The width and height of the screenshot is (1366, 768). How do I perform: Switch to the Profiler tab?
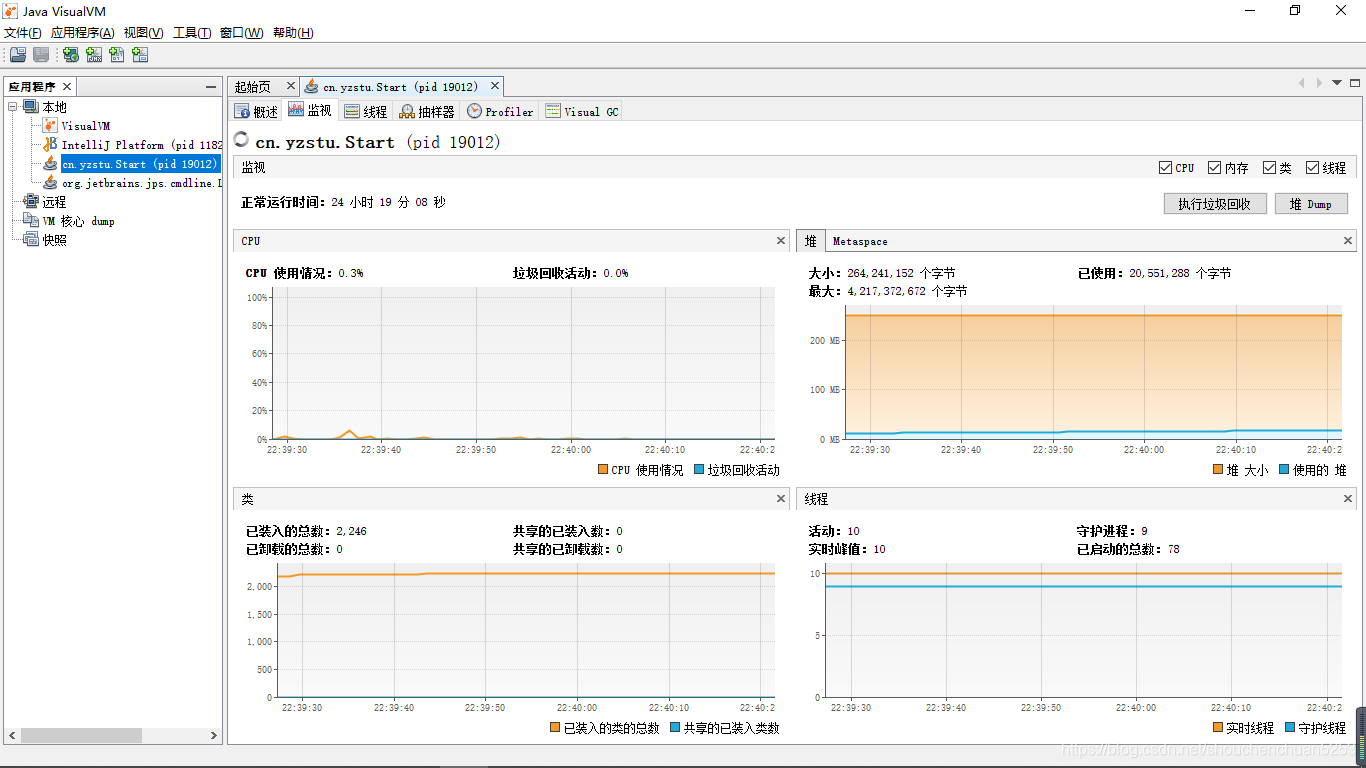coord(500,112)
